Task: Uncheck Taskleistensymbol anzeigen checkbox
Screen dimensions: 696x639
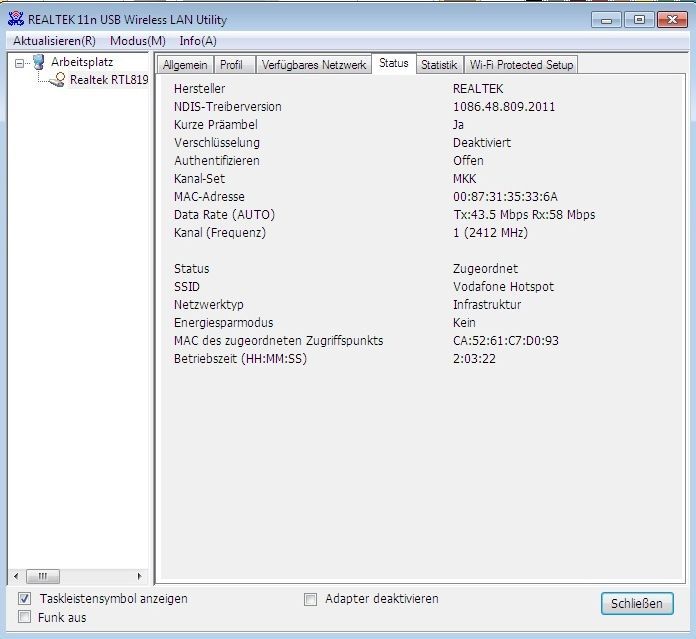Action: tap(24, 599)
